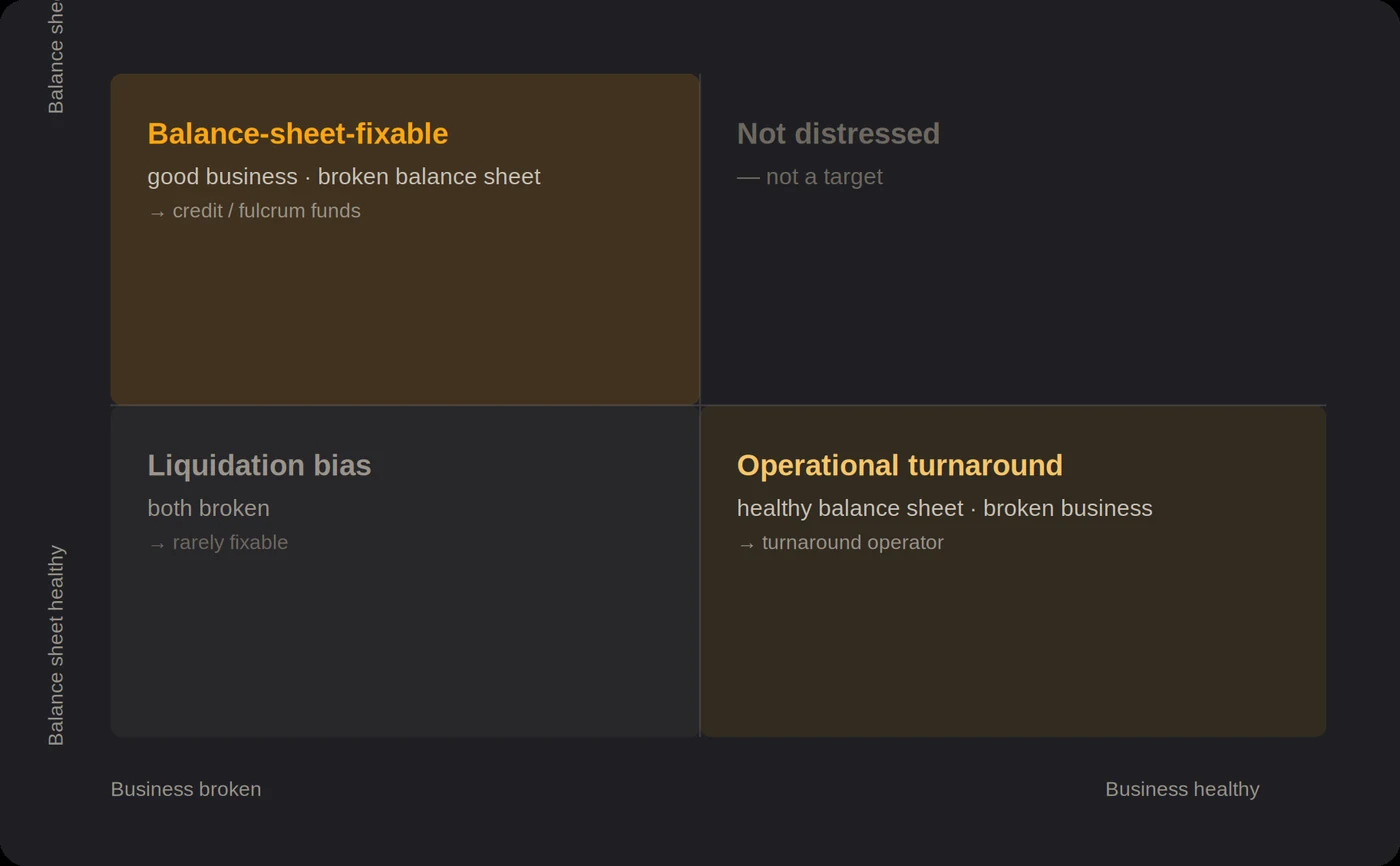The width and height of the screenshot is (1400, 866).
Task: Select 'healthy balance sheet · broken business' text
Action: 945,508
